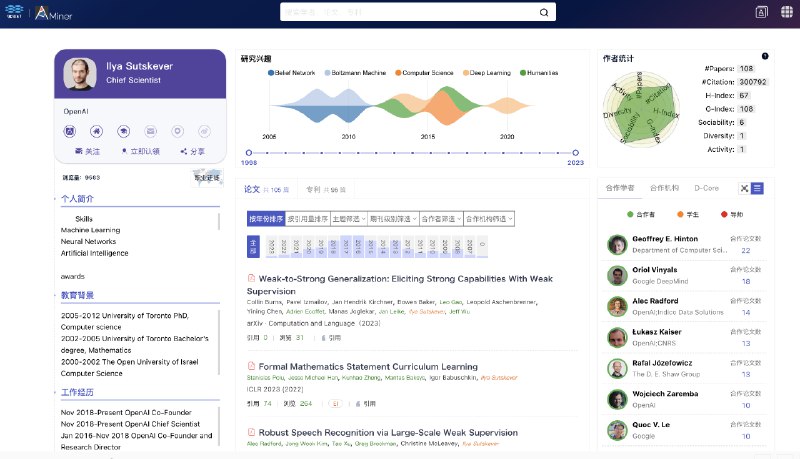This screenshot has height=459, width=800.
Task: Click Łukasz Kaiser's avatar
Action: coord(617,338)
